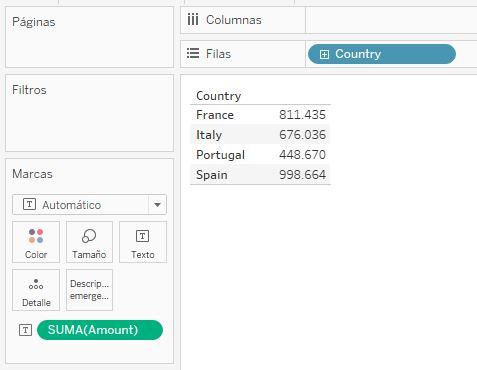
Task: Select the Italy row label
Action: point(209,135)
